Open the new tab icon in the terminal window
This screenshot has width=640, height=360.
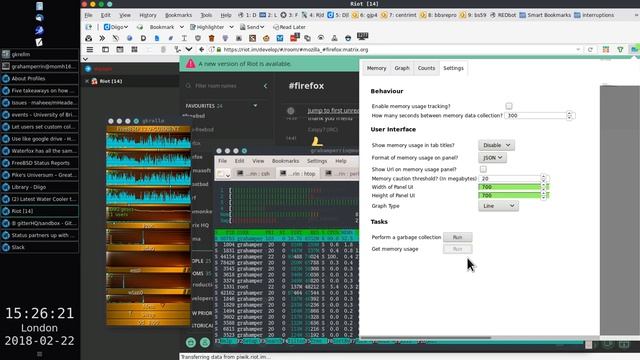coord(221,174)
